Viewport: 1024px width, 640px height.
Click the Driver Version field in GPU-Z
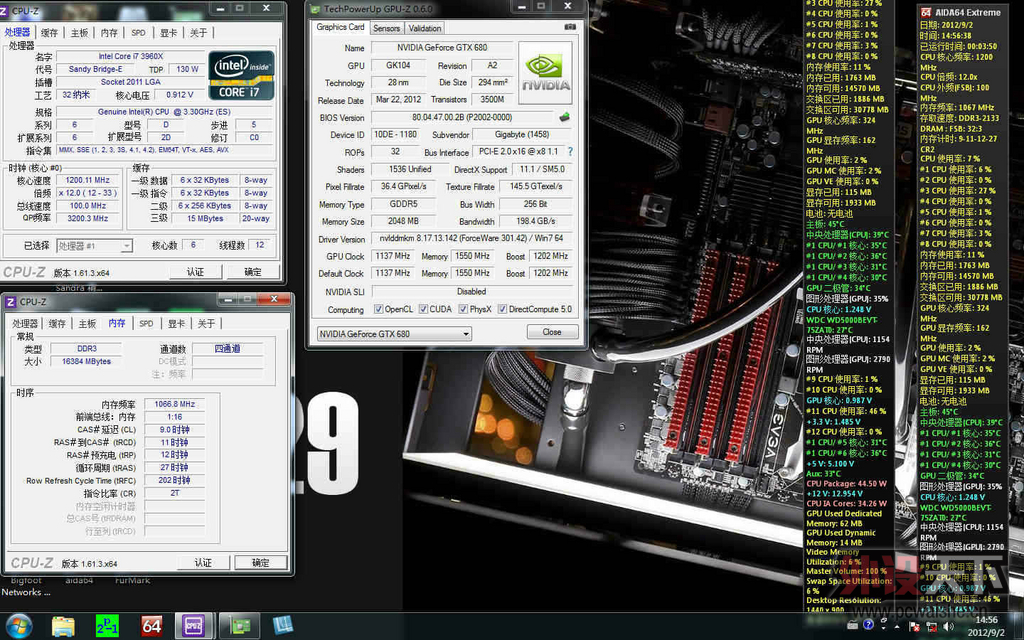point(472,238)
